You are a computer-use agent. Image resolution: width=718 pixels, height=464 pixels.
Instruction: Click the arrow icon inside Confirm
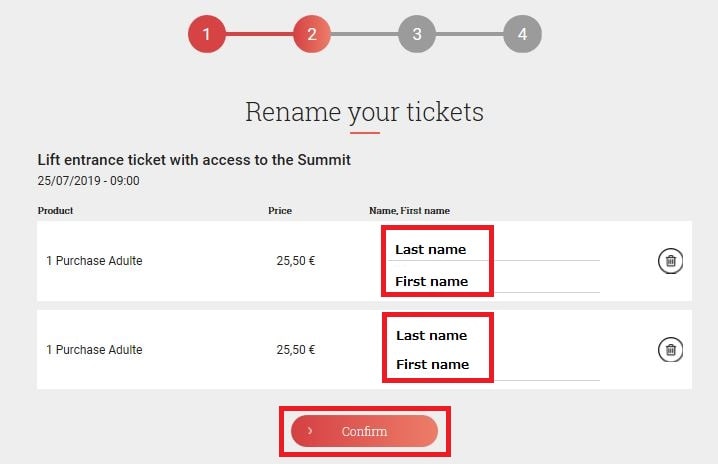click(310, 431)
